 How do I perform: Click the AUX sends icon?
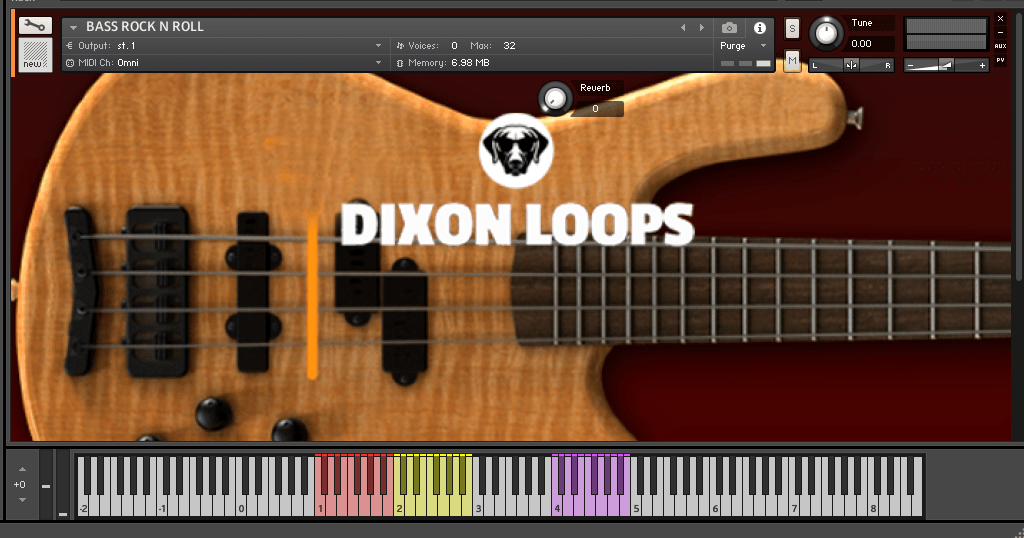pyautogui.click(x=1000, y=46)
